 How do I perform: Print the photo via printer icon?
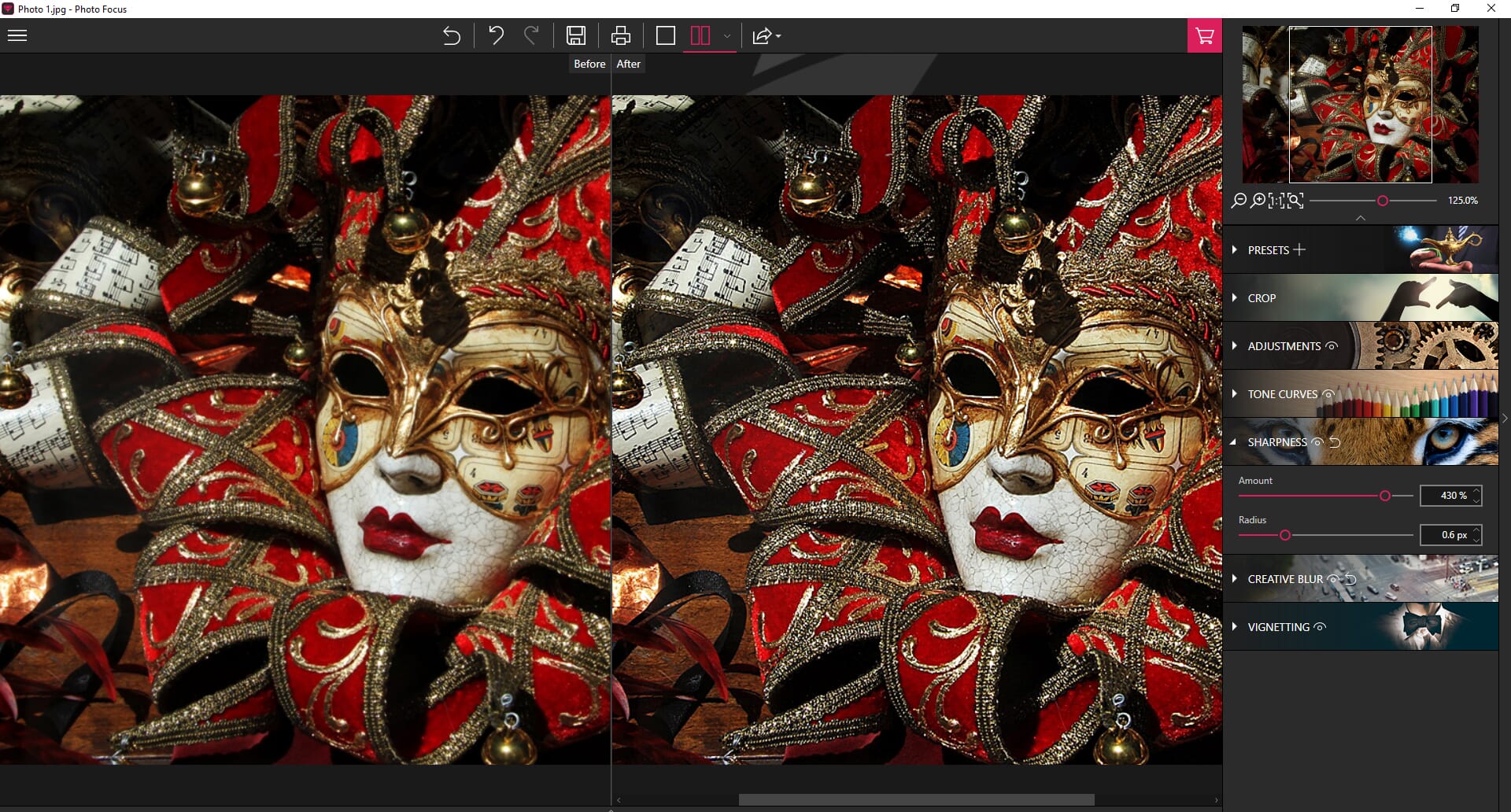(x=620, y=35)
